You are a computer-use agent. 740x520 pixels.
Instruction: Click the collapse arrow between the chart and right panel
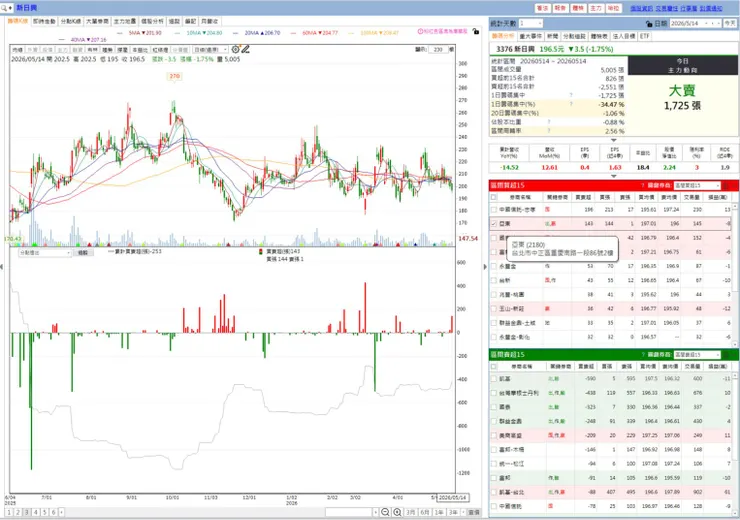(x=485, y=267)
